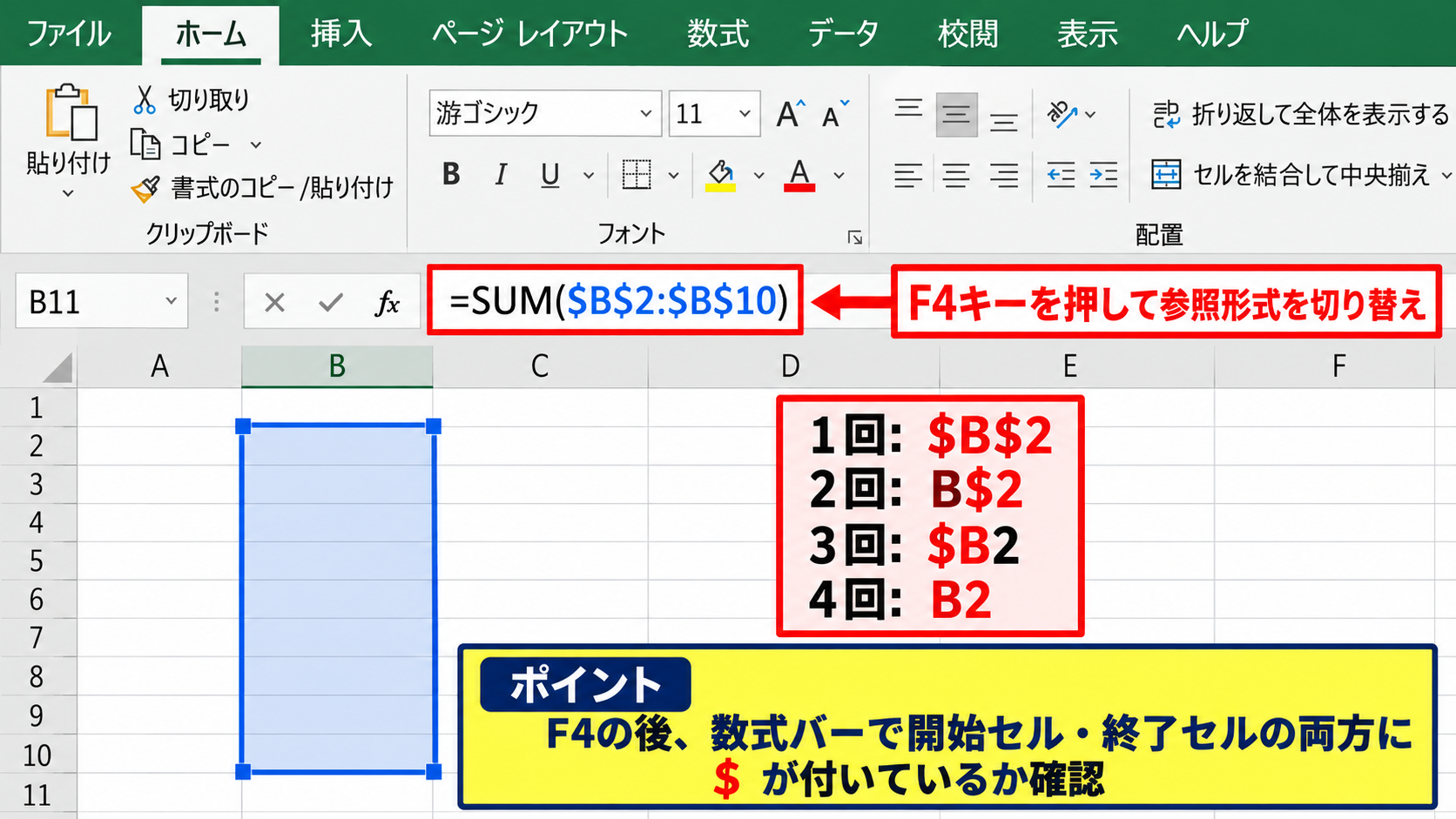Toggle セルを結合して中央揃え merge cells
1456x819 pixels.
click(x=1291, y=175)
